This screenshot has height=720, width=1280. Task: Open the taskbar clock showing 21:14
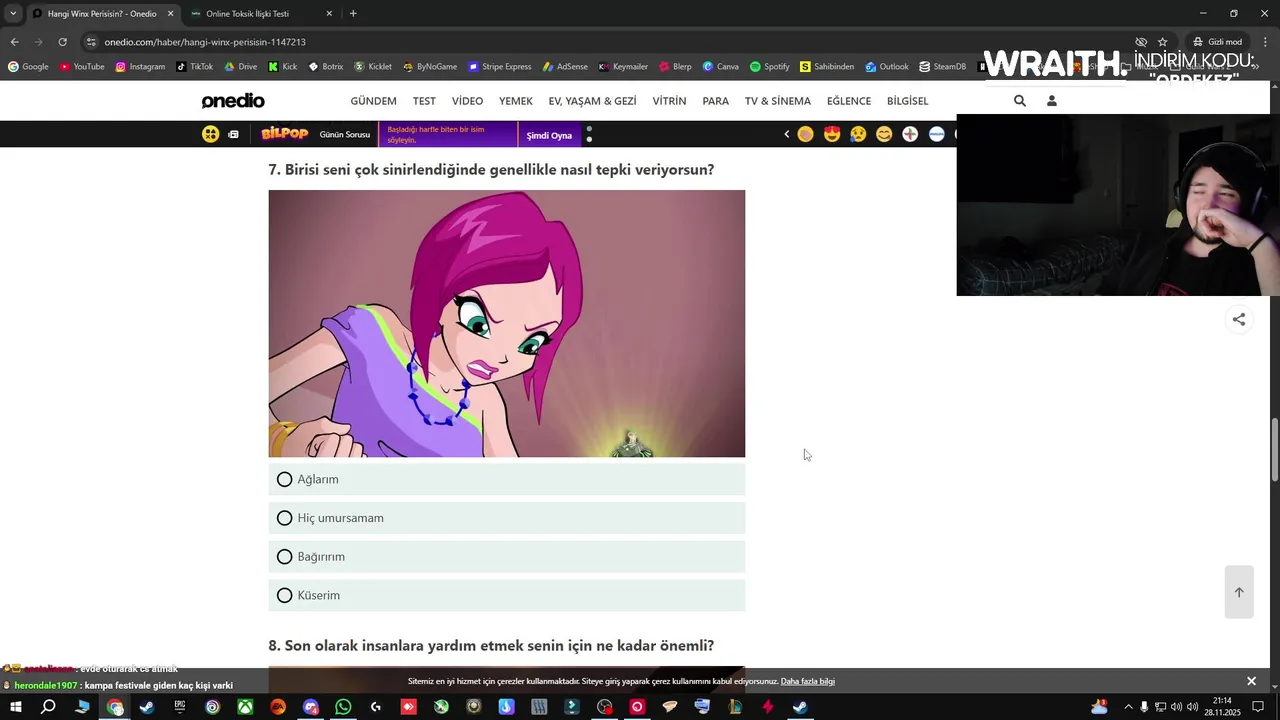click(x=1222, y=707)
